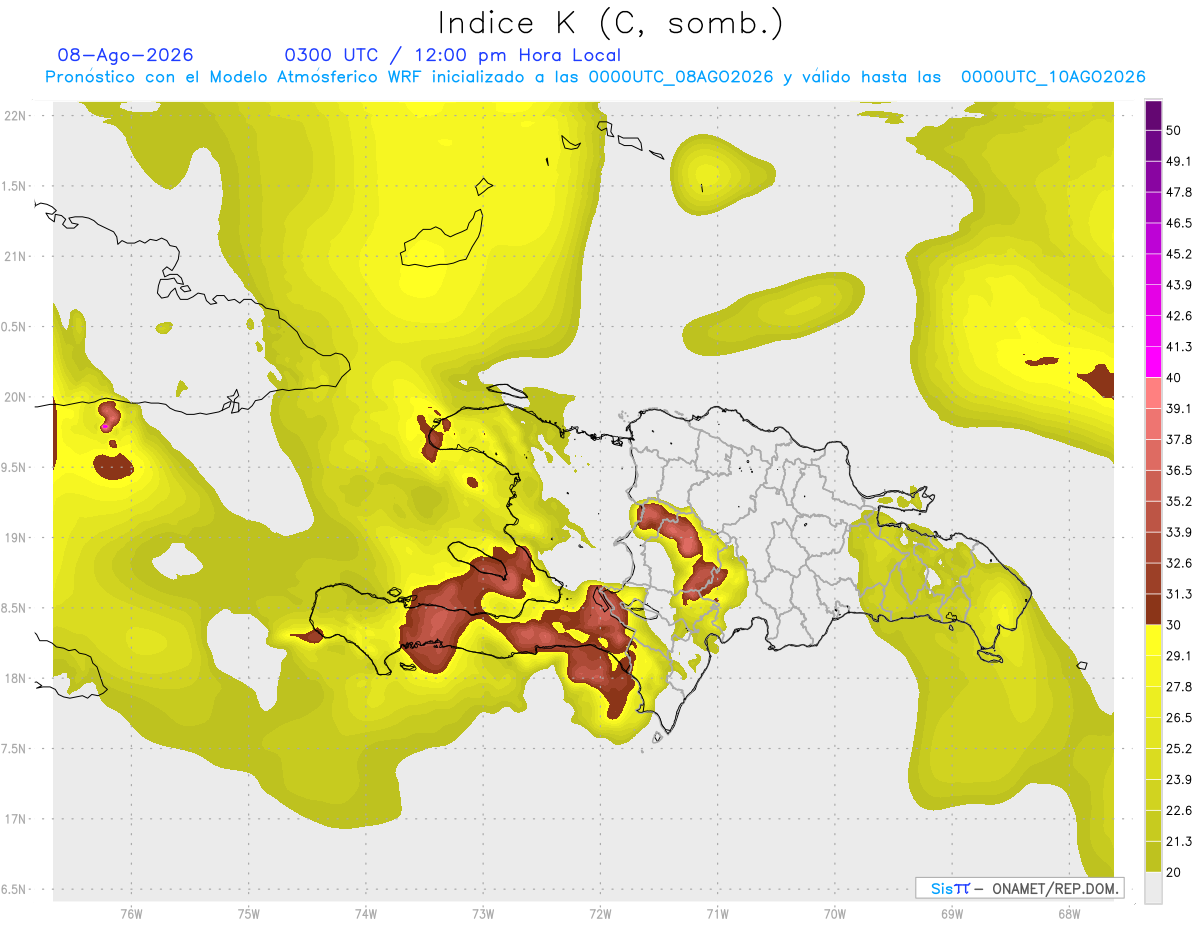The height and width of the screenshot is (927, 1200).
Task: Click the "76W" longitude label
Action: click(131, 913)
